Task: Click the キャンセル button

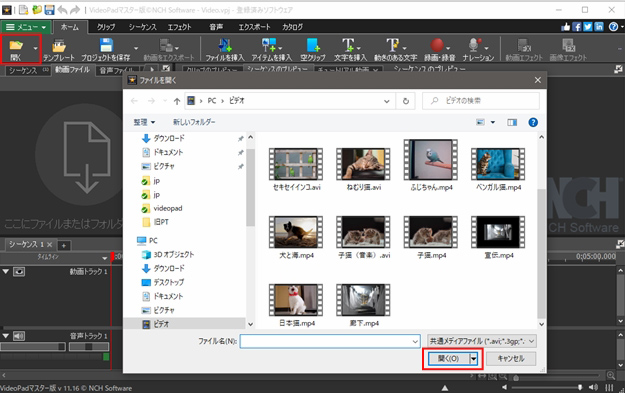Action: point(511,359)
